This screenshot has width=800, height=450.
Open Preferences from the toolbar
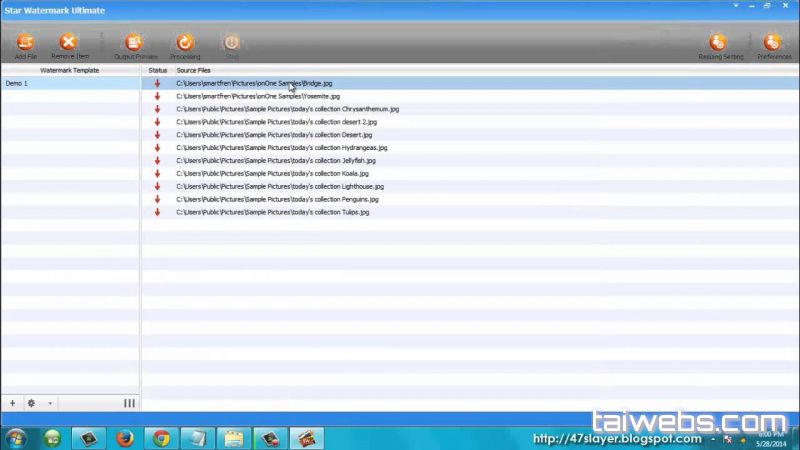pyautogui.click(x=773, y=43)
